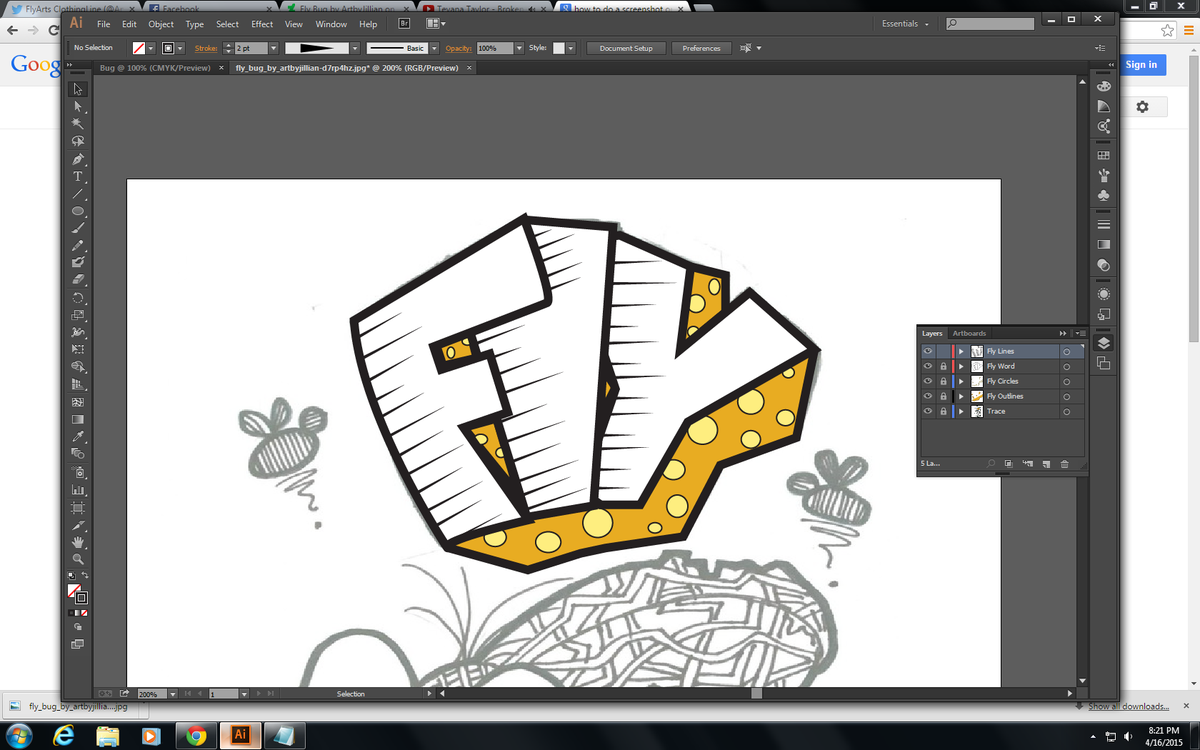This screenshot has height=750, width=1200.
Task: Click the blue Sign in button in Chrome
Action: tap(1141, 65)
